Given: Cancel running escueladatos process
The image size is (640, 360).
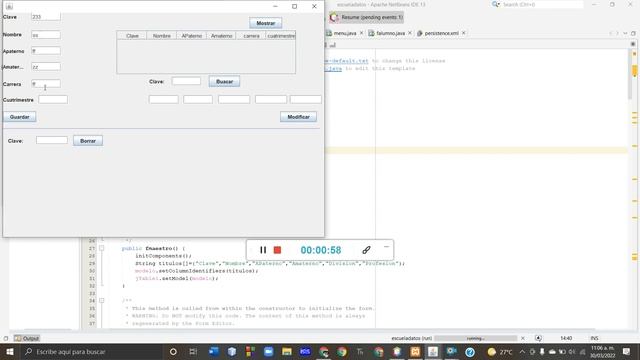Looking at the screenshot, I should tap(523, 338).
